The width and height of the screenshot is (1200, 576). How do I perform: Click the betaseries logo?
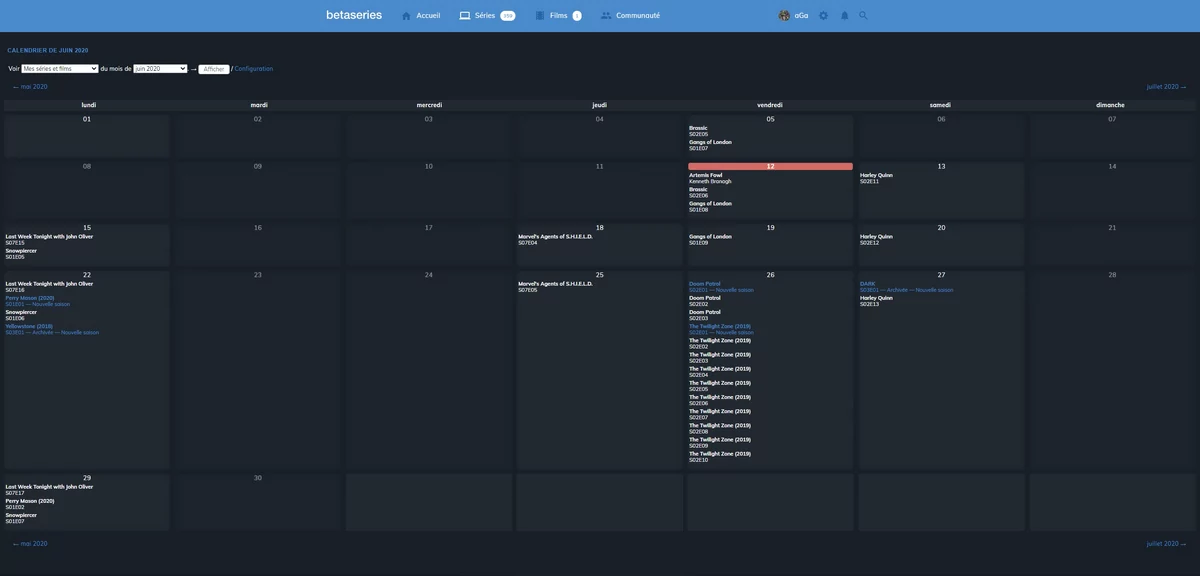click(354, 15)
